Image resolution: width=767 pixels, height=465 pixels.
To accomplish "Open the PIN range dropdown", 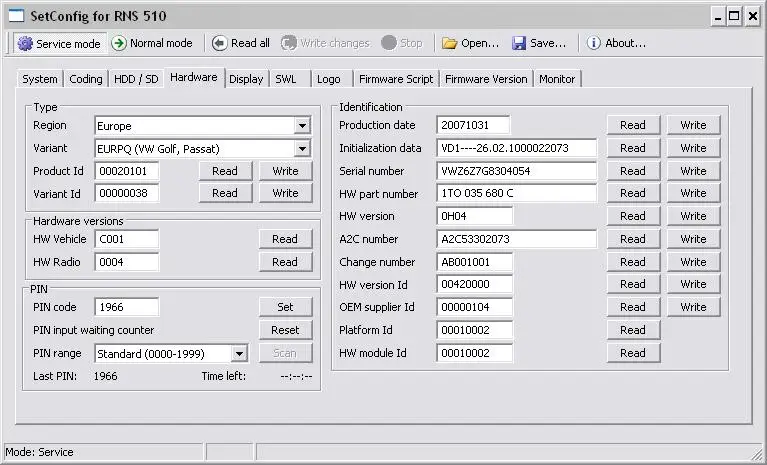I will pyautogui.click(x=239, y=354).
